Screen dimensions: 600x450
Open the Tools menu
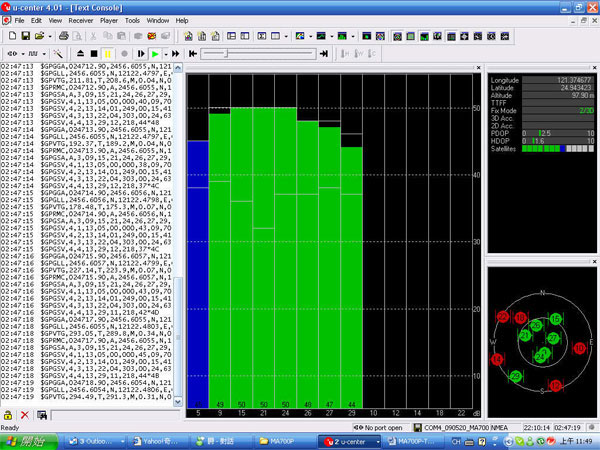[132, 21]
